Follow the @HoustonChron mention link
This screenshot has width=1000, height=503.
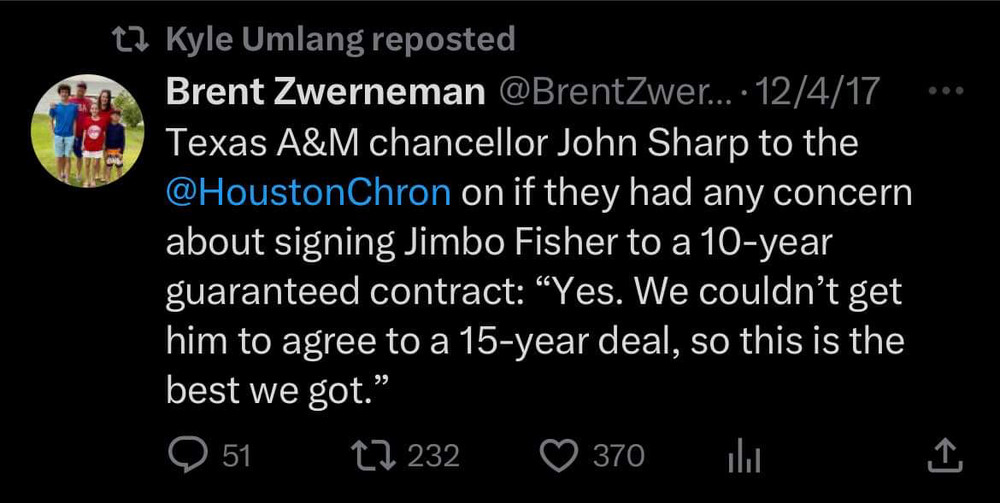pos(308,192)
